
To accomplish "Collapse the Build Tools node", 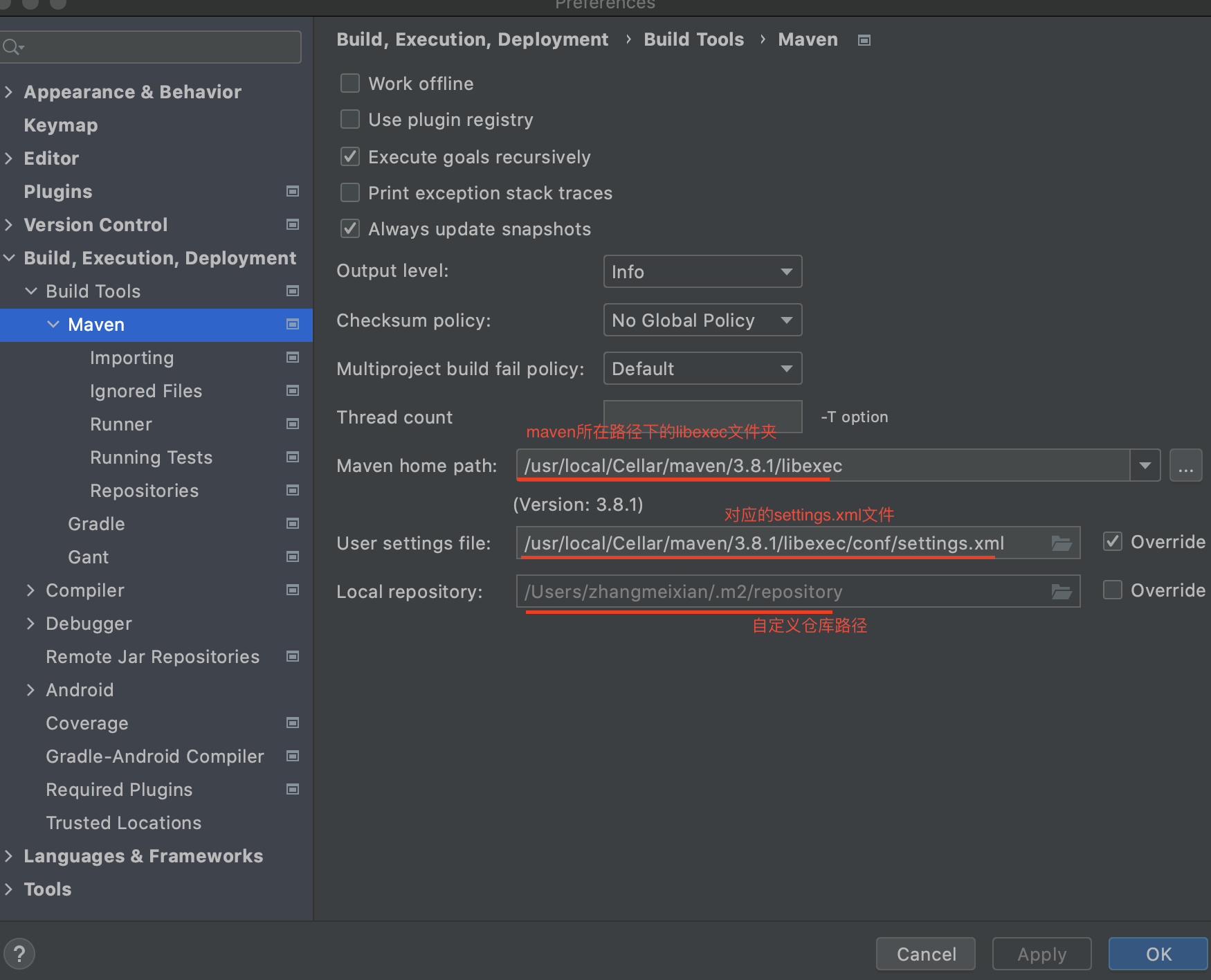I will point(31,291).
